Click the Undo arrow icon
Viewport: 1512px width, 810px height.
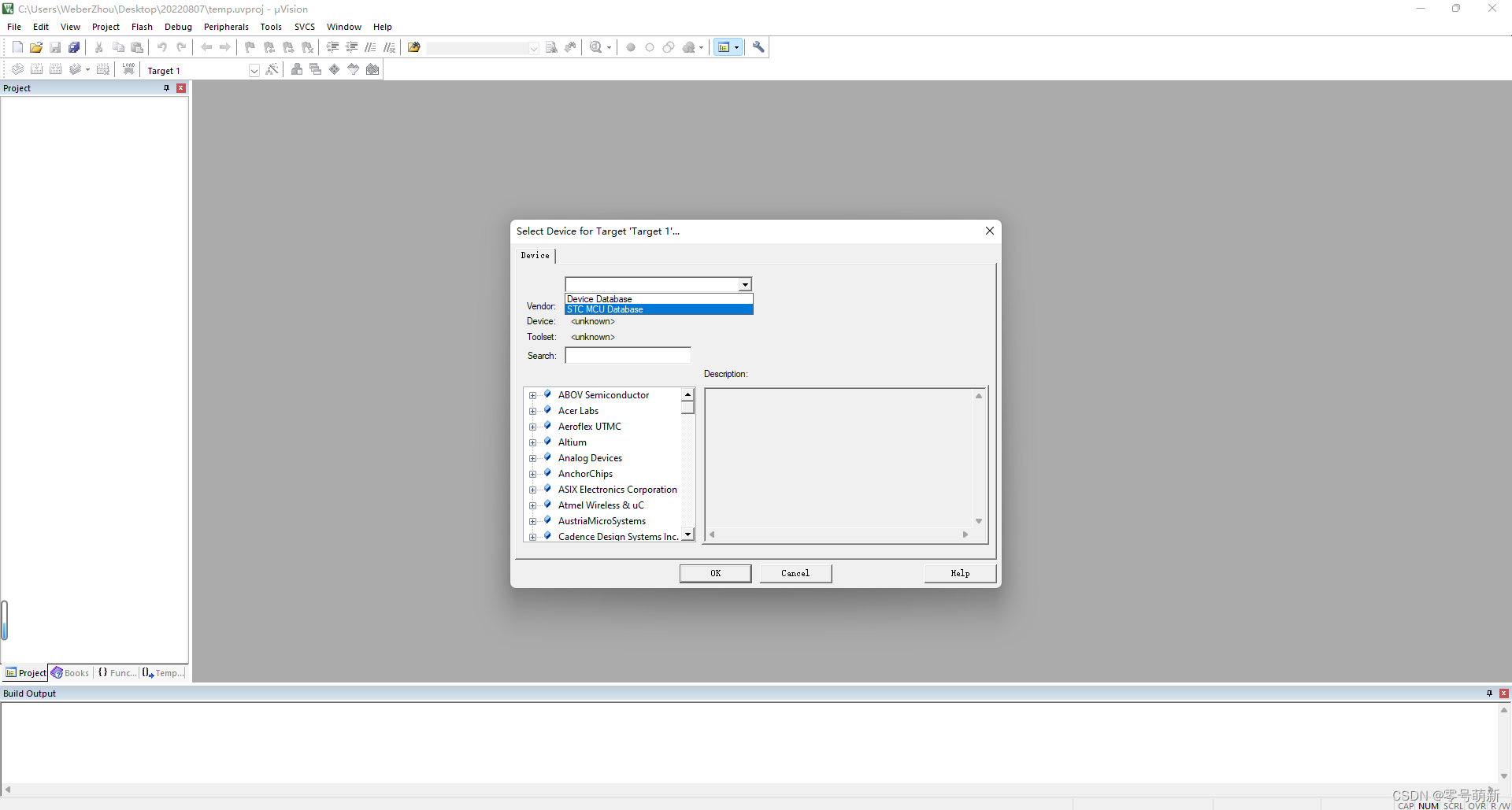[x=162, y=47]
